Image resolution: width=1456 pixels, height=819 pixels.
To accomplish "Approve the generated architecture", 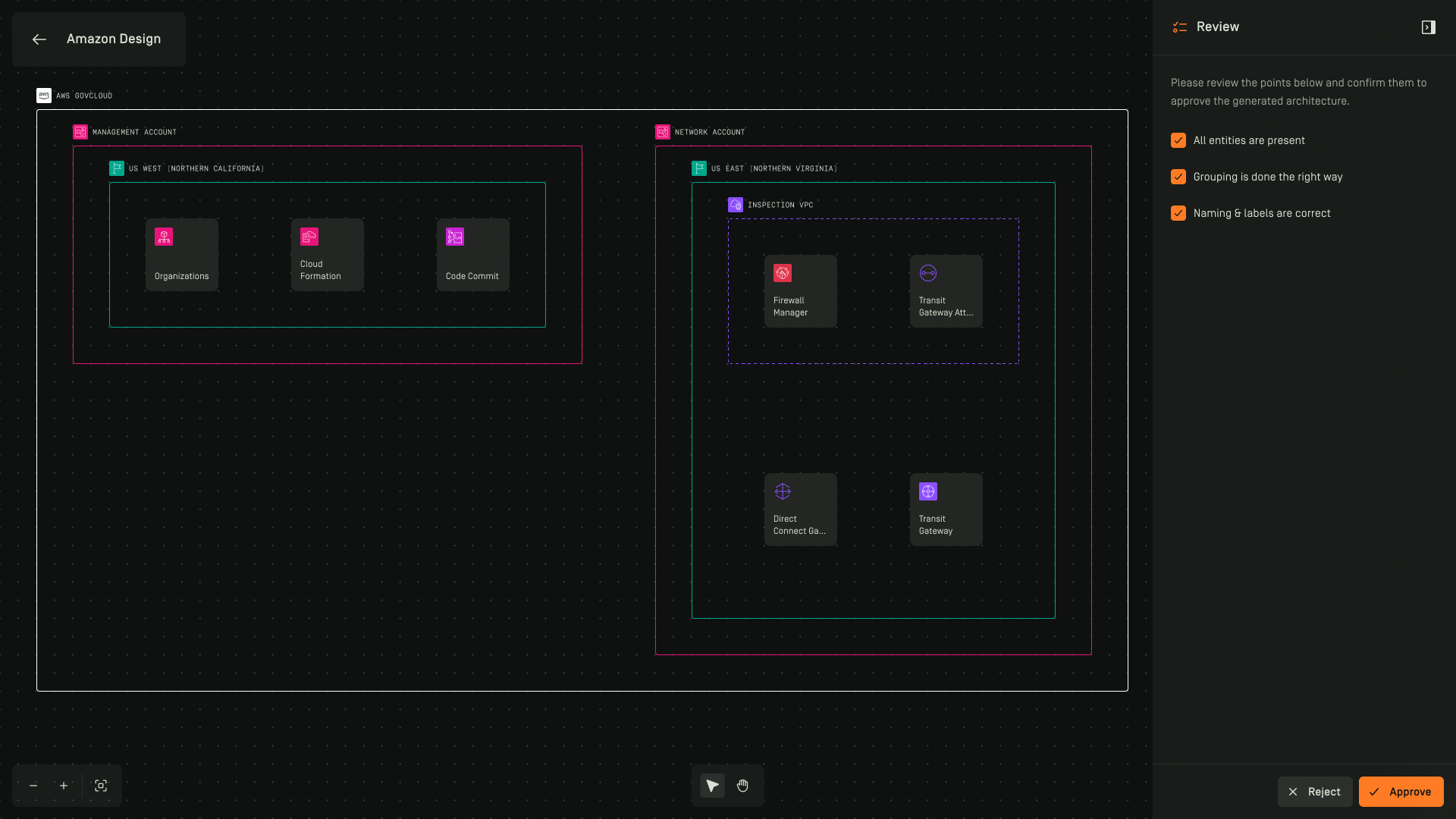I will tap(1401, 792).
